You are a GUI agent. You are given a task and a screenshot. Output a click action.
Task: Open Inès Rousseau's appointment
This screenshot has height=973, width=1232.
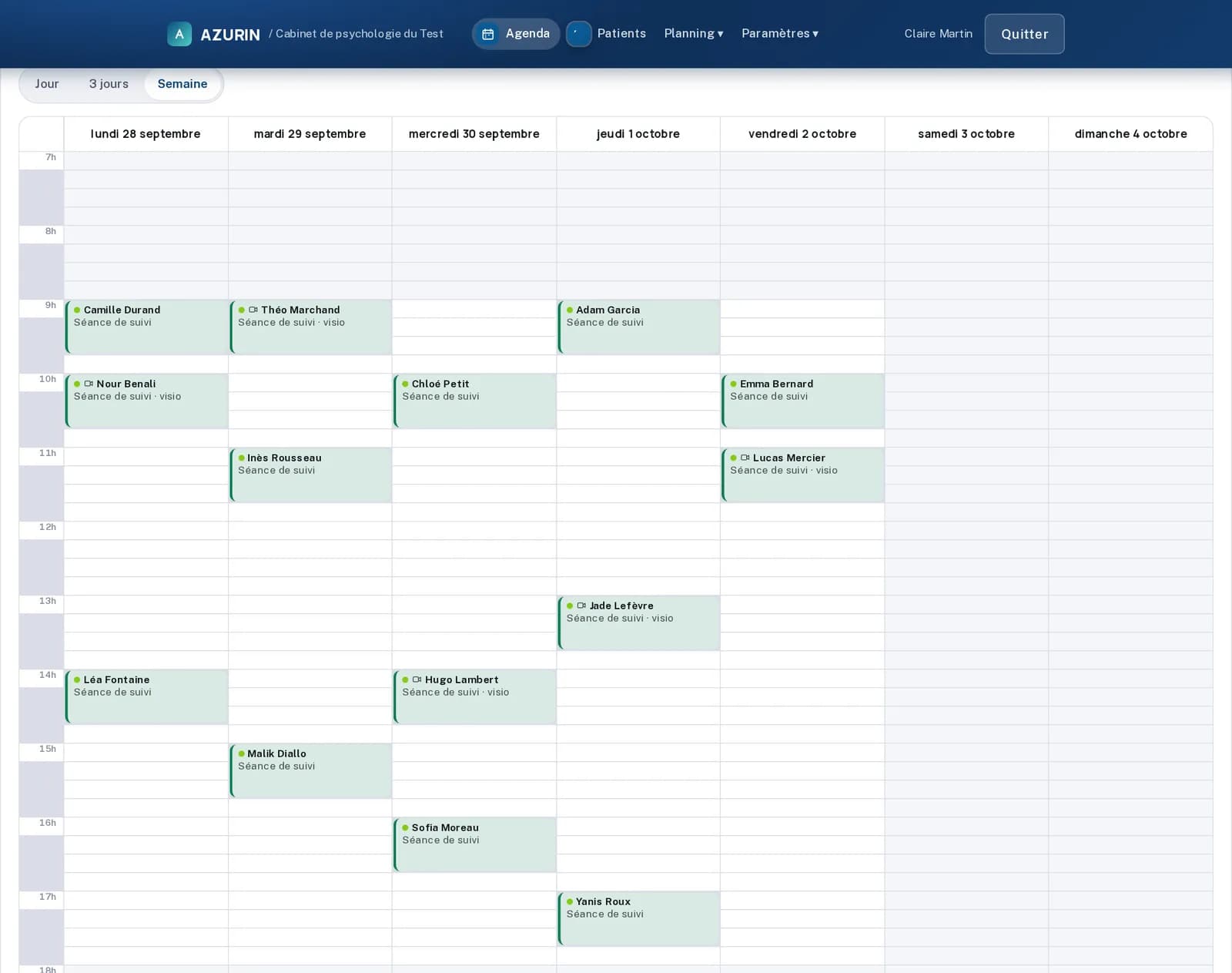[x=310, y=475]
